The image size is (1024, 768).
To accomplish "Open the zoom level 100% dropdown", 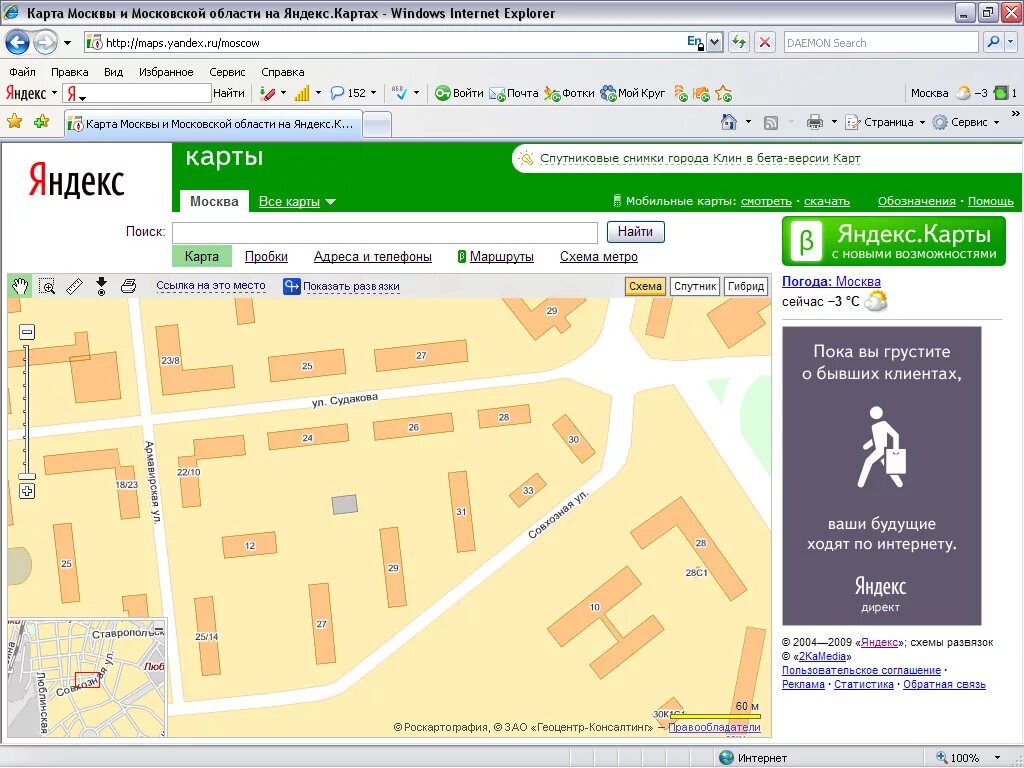I will (x=997, y=758).
